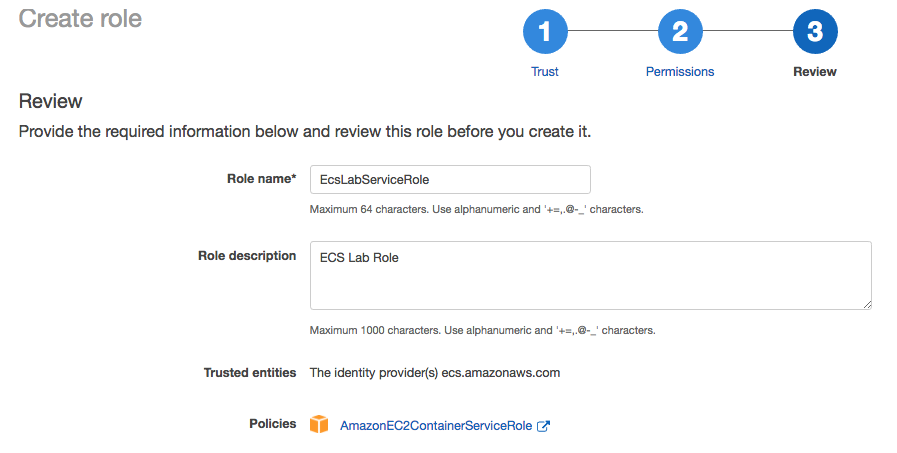Click the Policies label

pos(273,424)
